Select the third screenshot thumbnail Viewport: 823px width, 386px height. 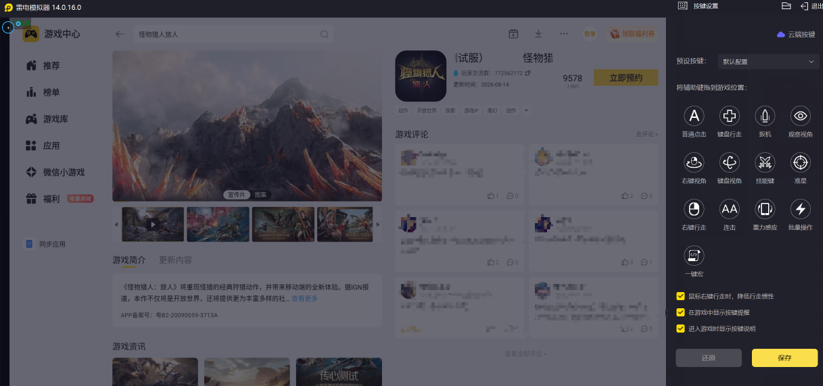283,224
